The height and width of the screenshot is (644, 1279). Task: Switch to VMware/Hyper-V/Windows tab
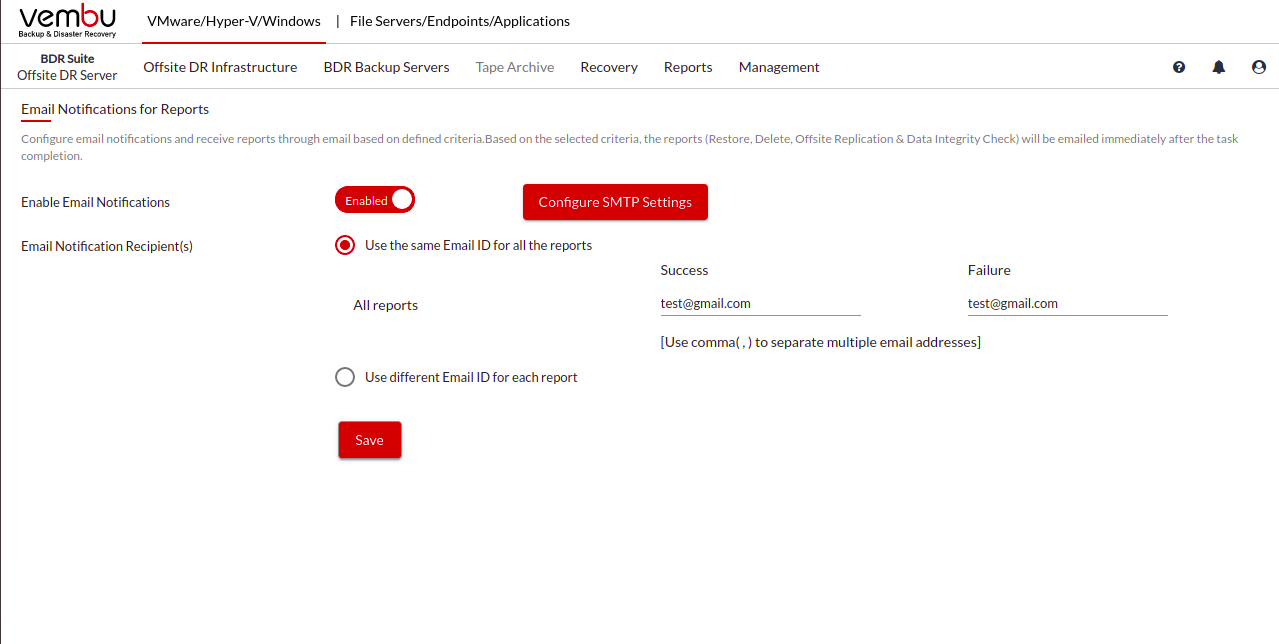click(x=234, y=21)
